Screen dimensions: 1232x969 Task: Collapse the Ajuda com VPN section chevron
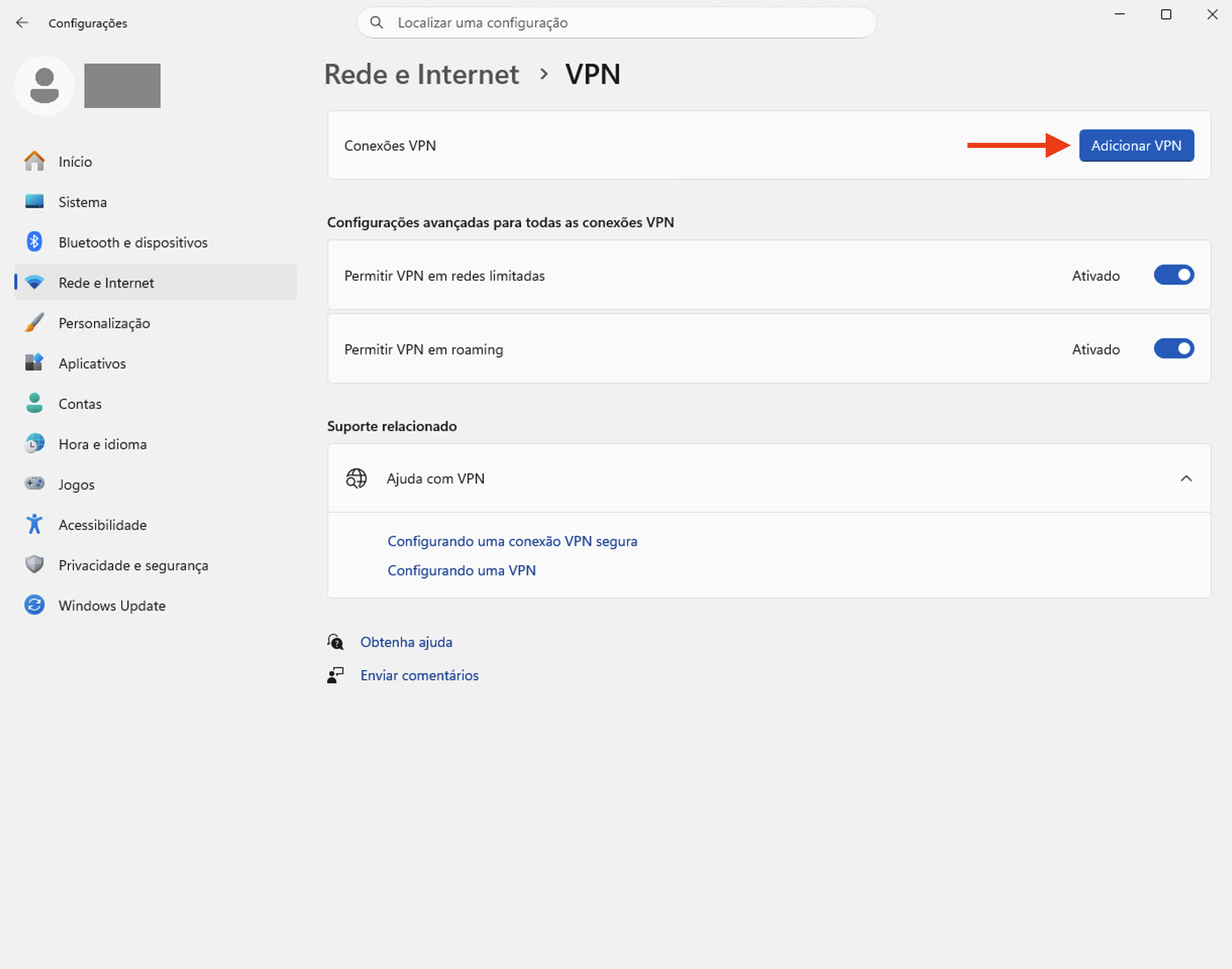(1186, 478)
